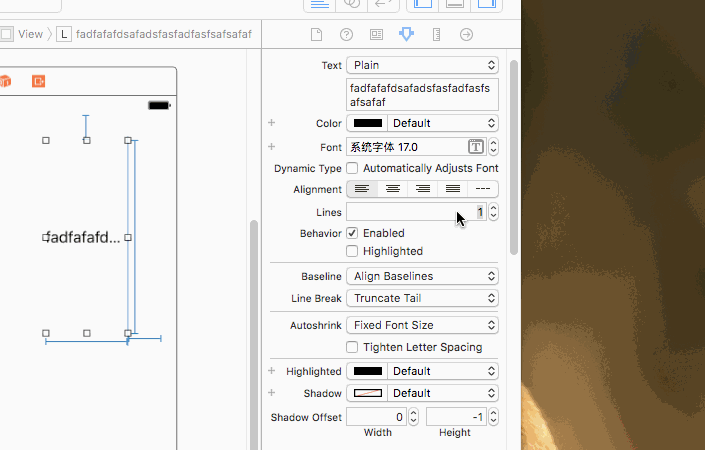Open the Quick Help inspector
Viewport: 705px width, 450px height.
tap(346, 35)
